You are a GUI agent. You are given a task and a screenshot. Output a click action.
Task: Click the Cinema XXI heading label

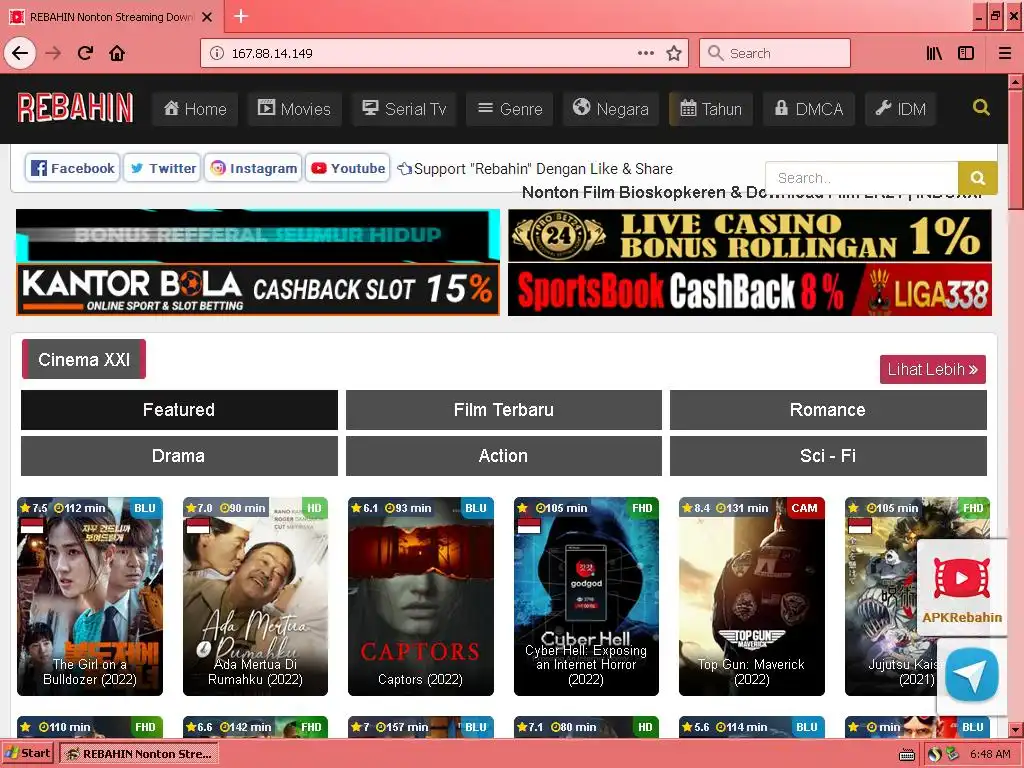pos(84,359)
